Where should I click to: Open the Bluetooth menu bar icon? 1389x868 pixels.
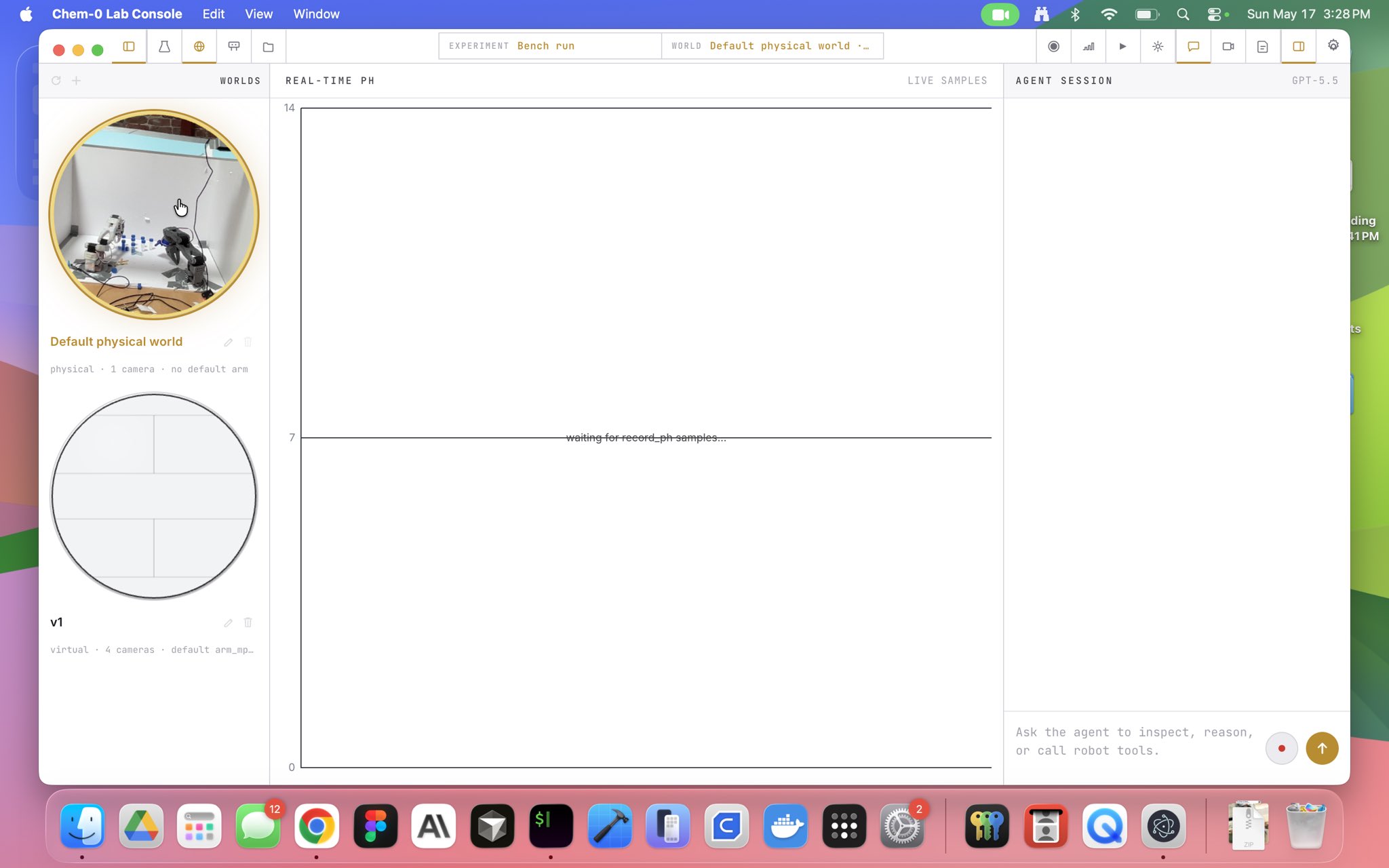pyautogui.click(x=1076, y=14)
